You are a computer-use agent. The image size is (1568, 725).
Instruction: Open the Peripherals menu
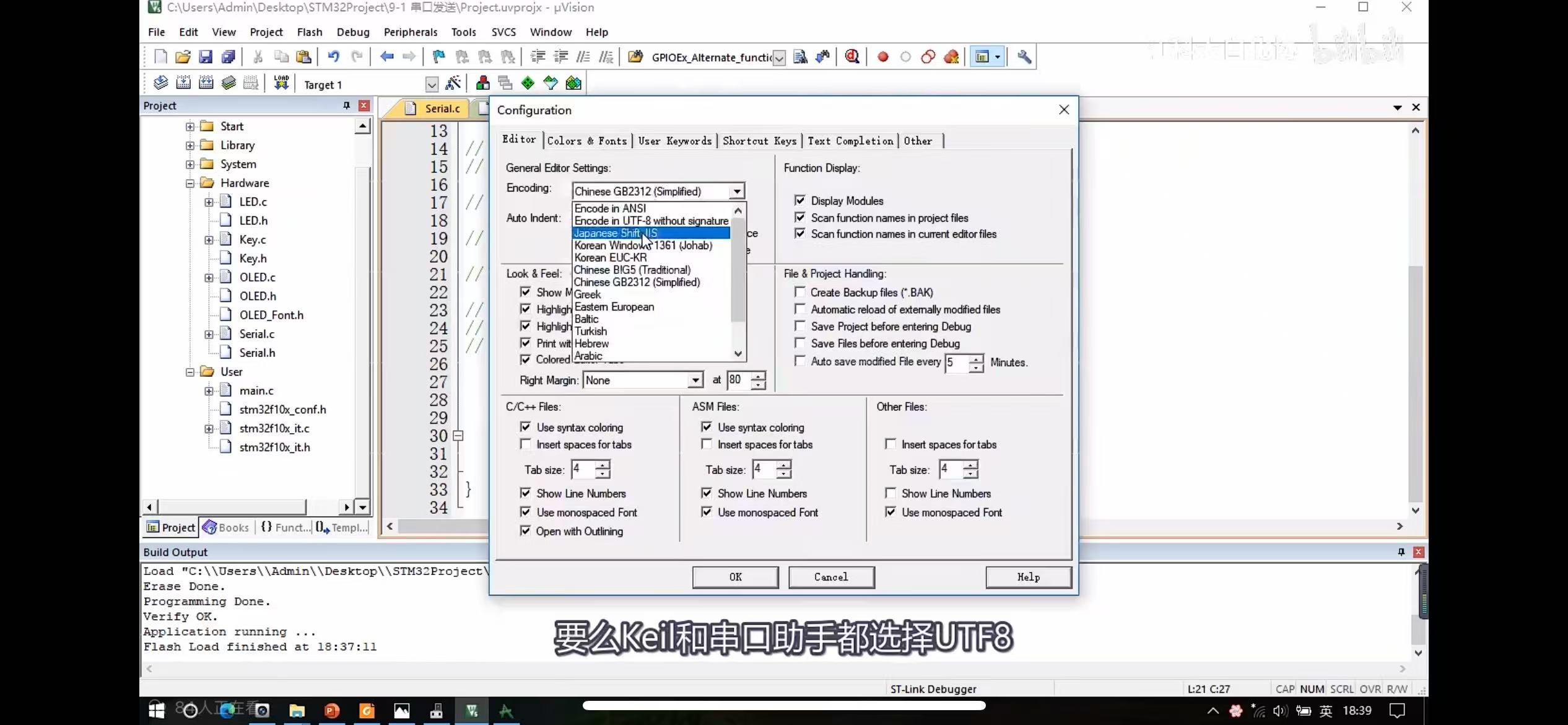(x=410, y=32)
